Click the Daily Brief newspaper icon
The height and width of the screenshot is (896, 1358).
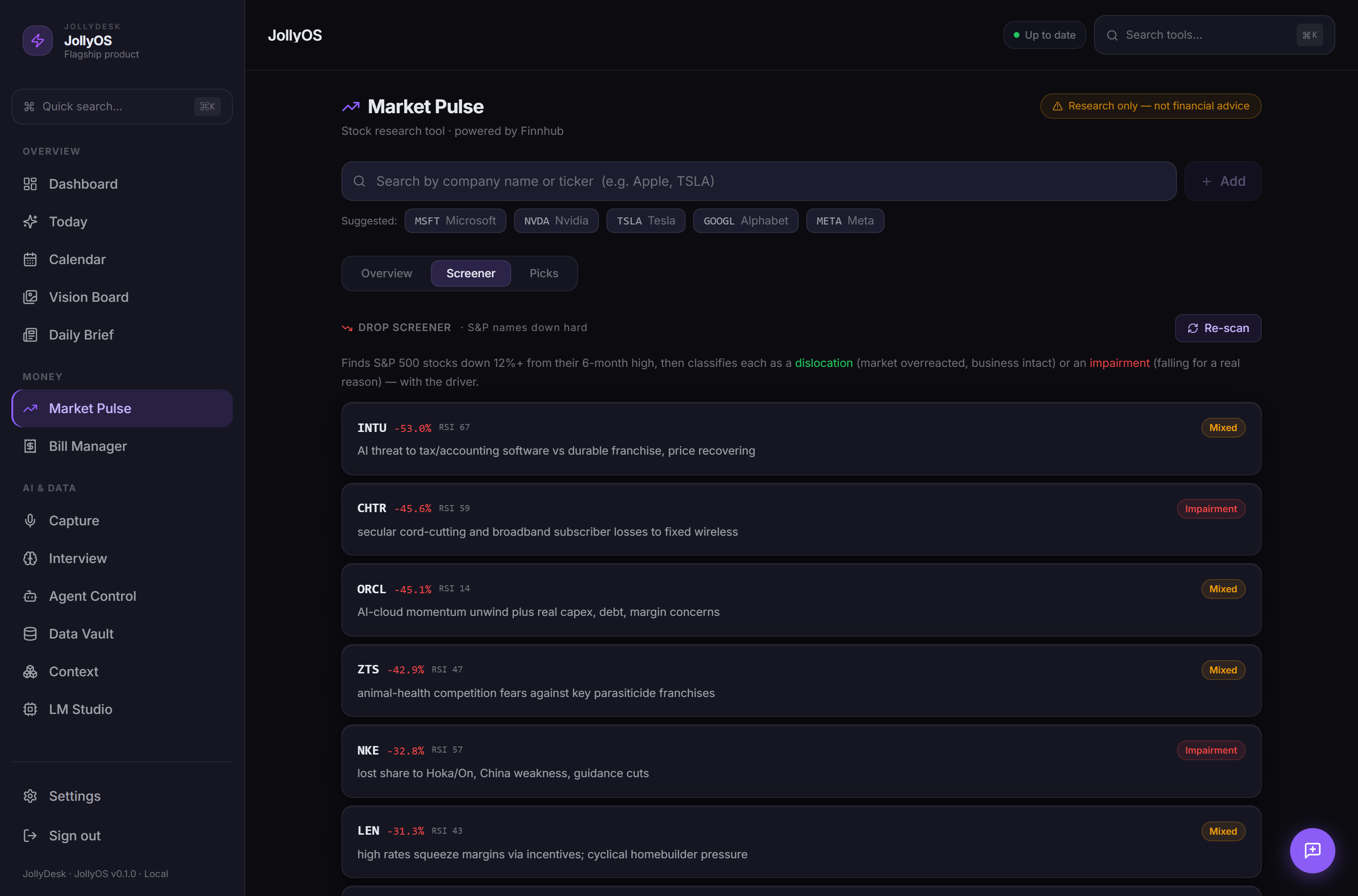30,335
